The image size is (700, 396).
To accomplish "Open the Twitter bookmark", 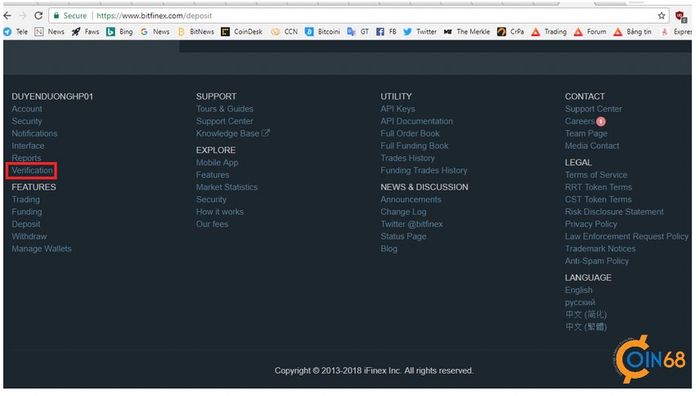I will (420, 32).
